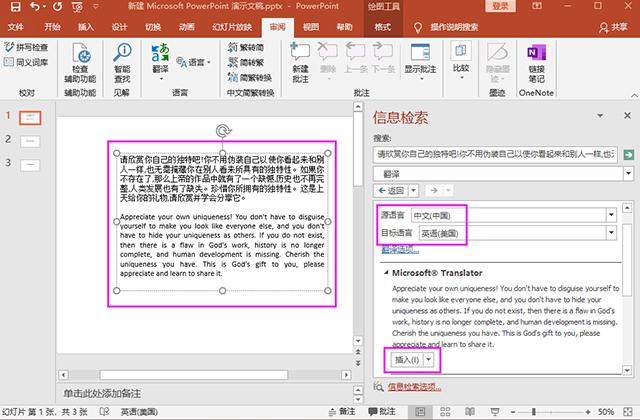
Task: Toggle the 批注 comments pane in status bar
Action: pos(382,411)
